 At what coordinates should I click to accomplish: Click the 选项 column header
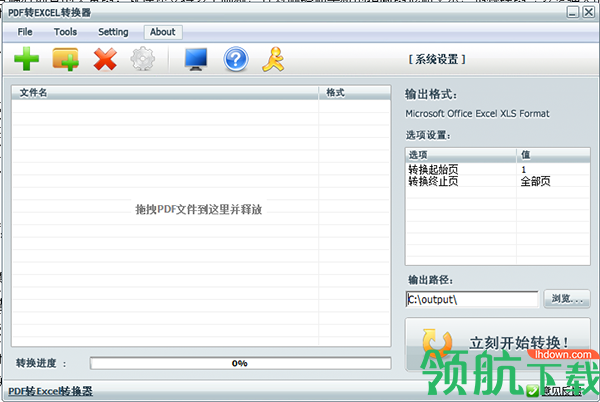tap(461, 155)
